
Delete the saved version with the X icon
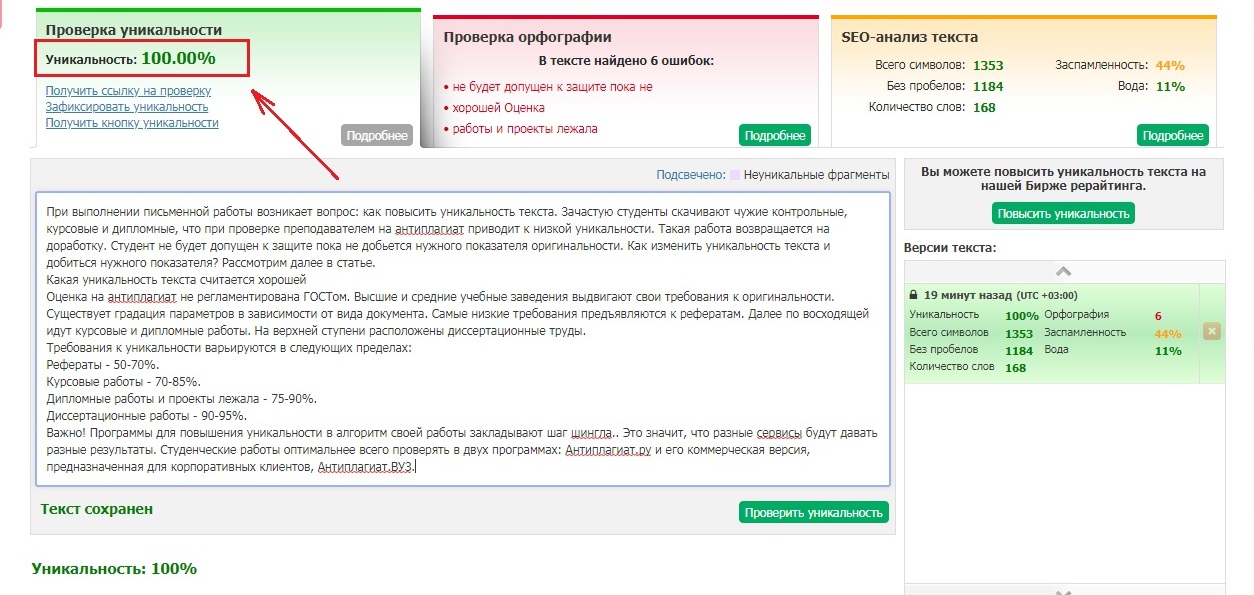point(1211,331)
